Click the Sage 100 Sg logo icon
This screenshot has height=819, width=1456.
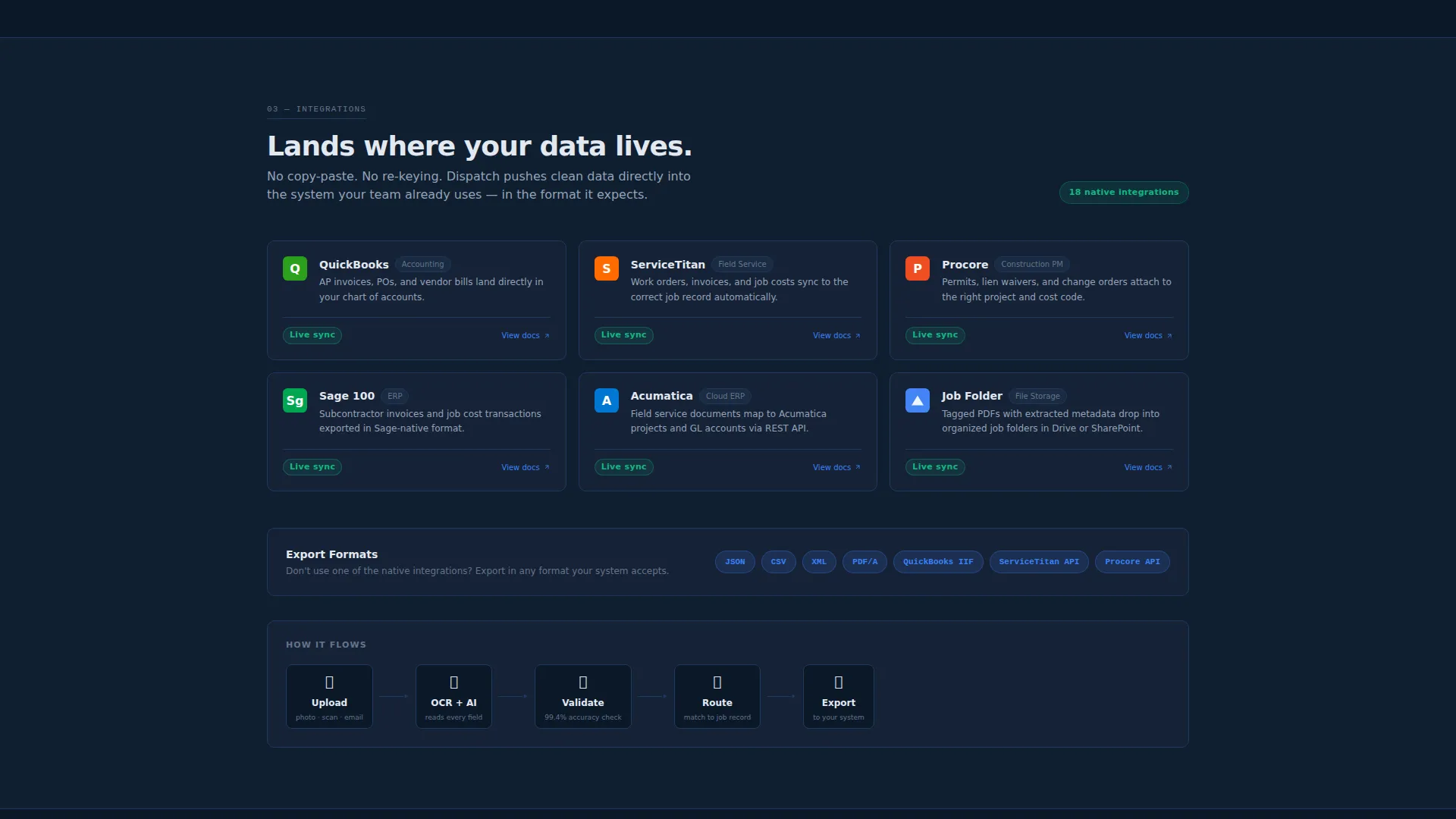click(295, 400)
